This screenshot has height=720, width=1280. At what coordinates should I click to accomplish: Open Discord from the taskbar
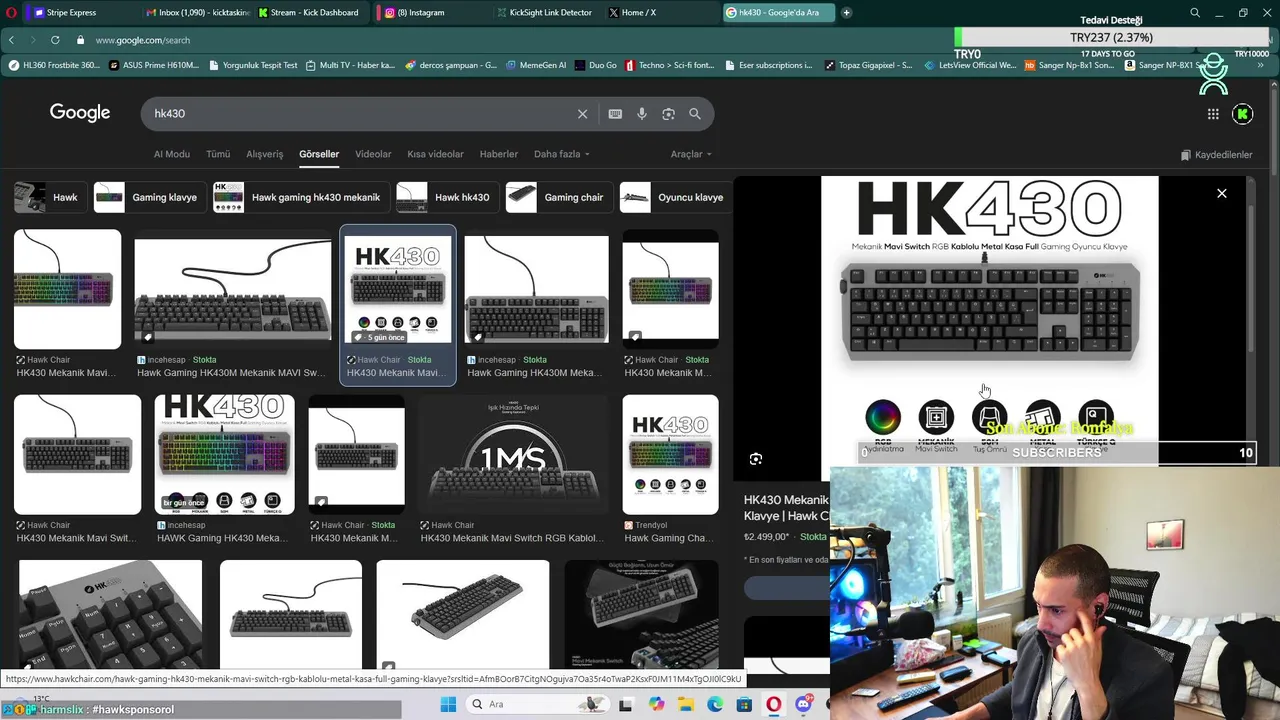coord(803,704)
